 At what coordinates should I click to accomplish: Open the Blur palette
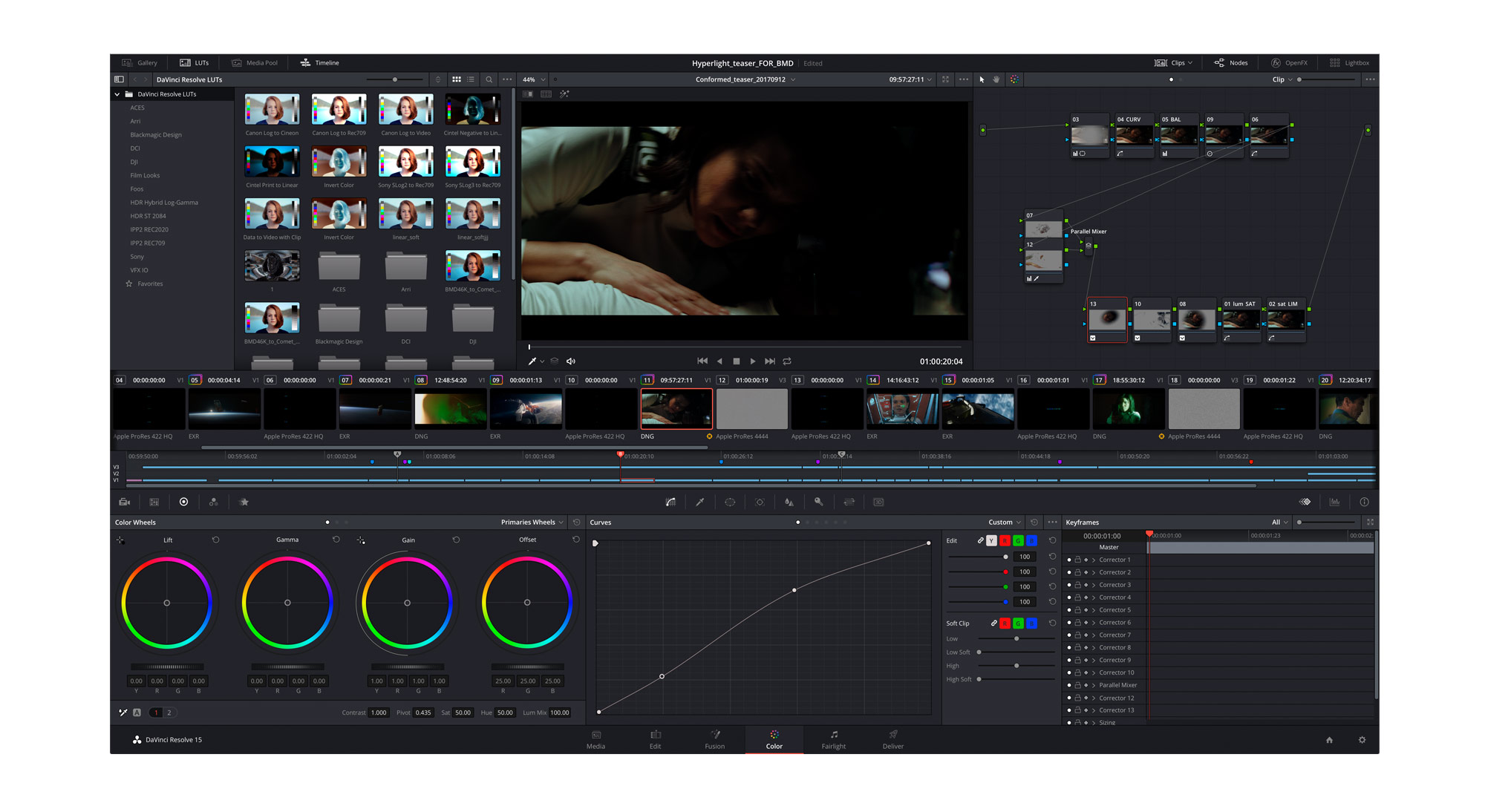789,502
